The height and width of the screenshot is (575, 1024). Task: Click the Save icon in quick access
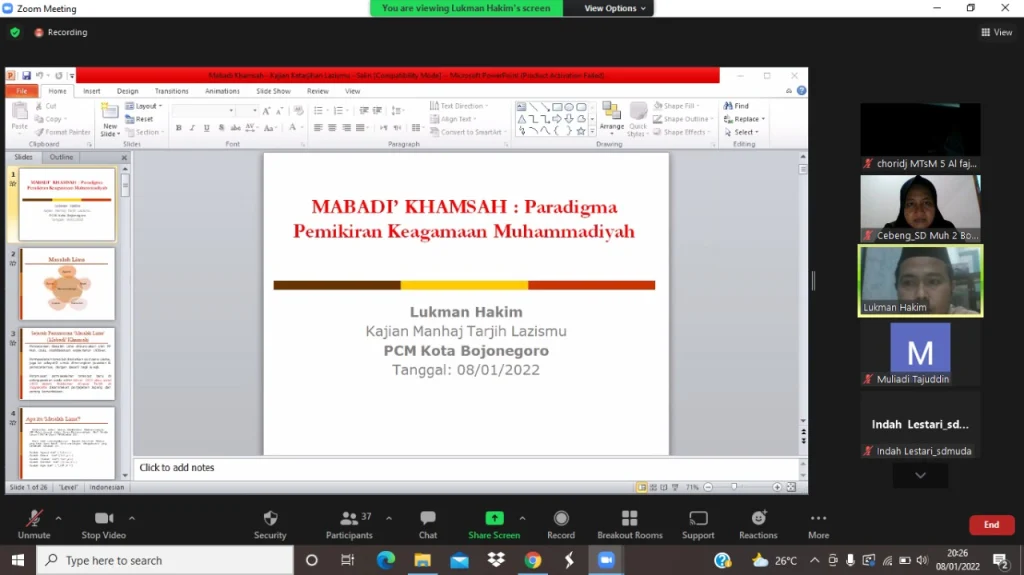[27, 76]
